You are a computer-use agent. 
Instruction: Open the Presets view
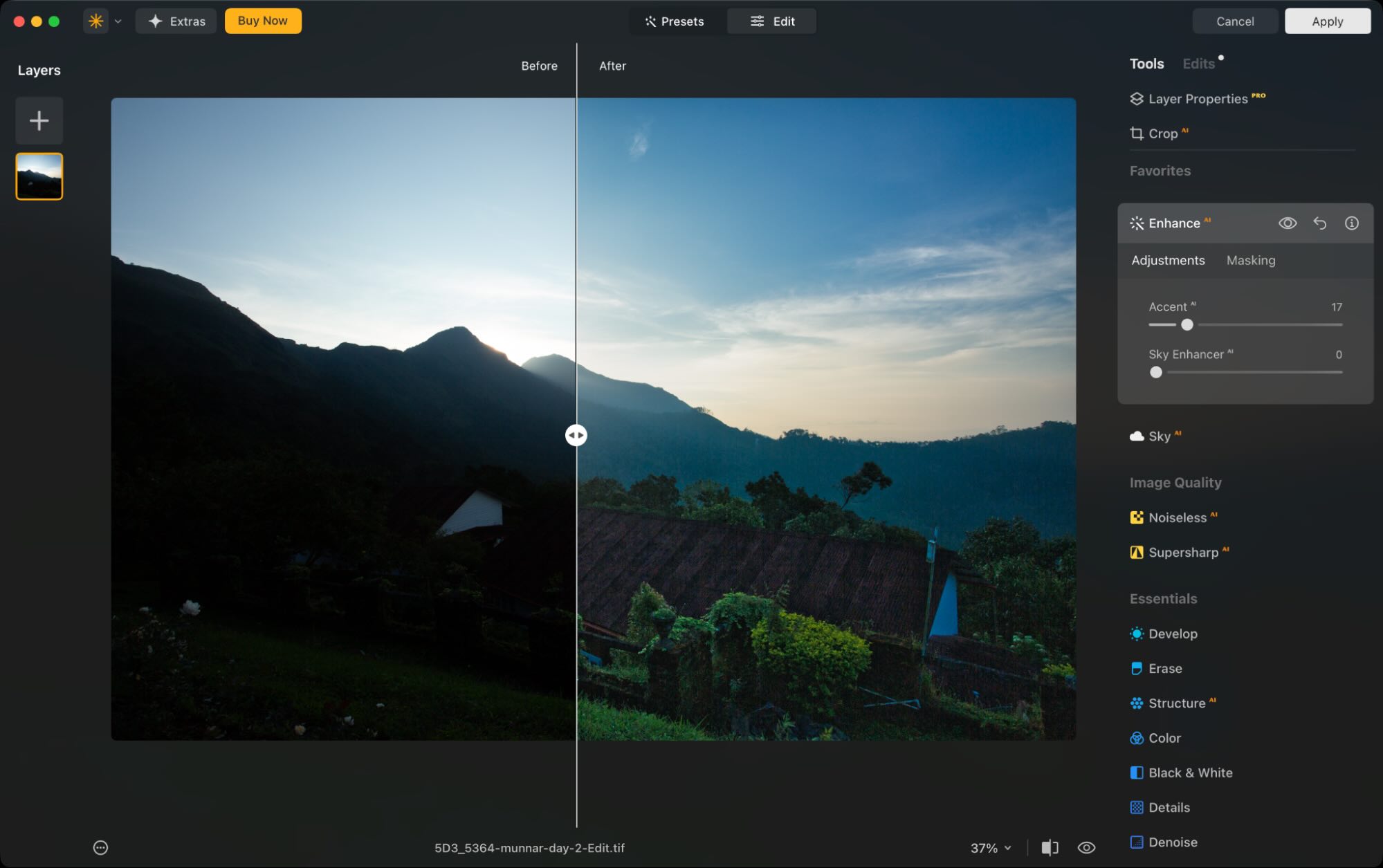tap(675, 21)
